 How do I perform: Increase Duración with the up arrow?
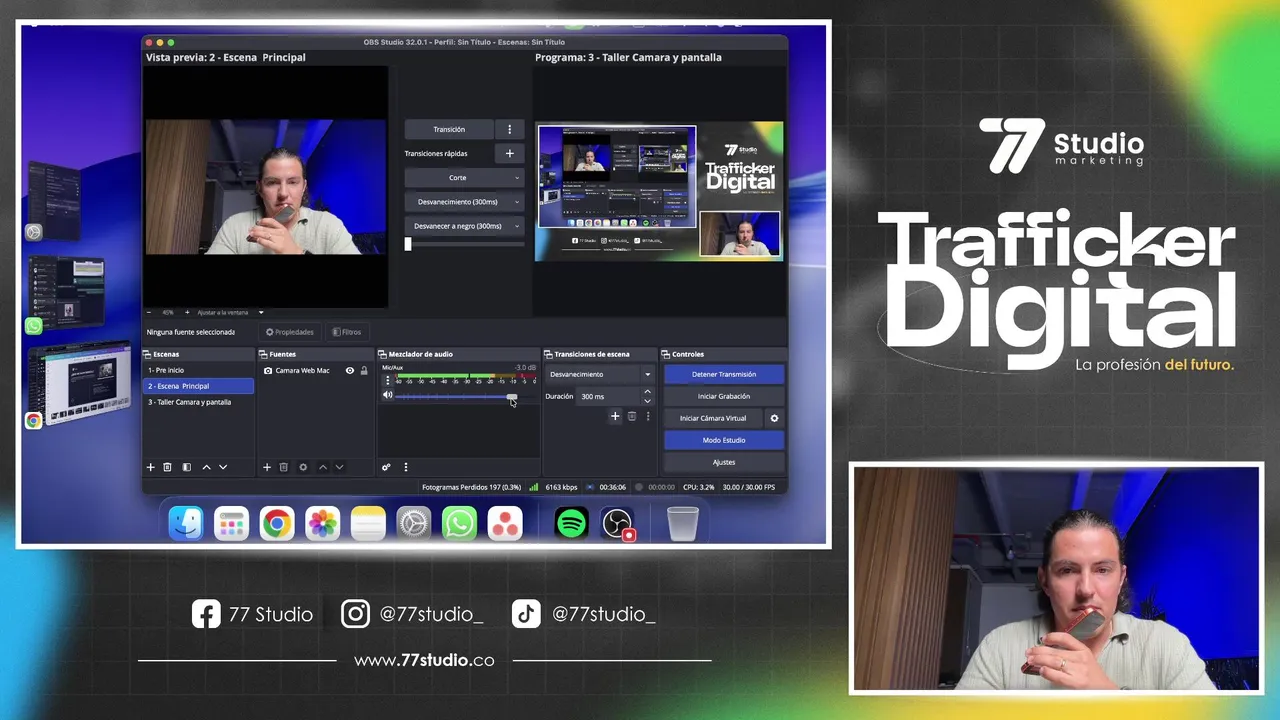[647, 392]
